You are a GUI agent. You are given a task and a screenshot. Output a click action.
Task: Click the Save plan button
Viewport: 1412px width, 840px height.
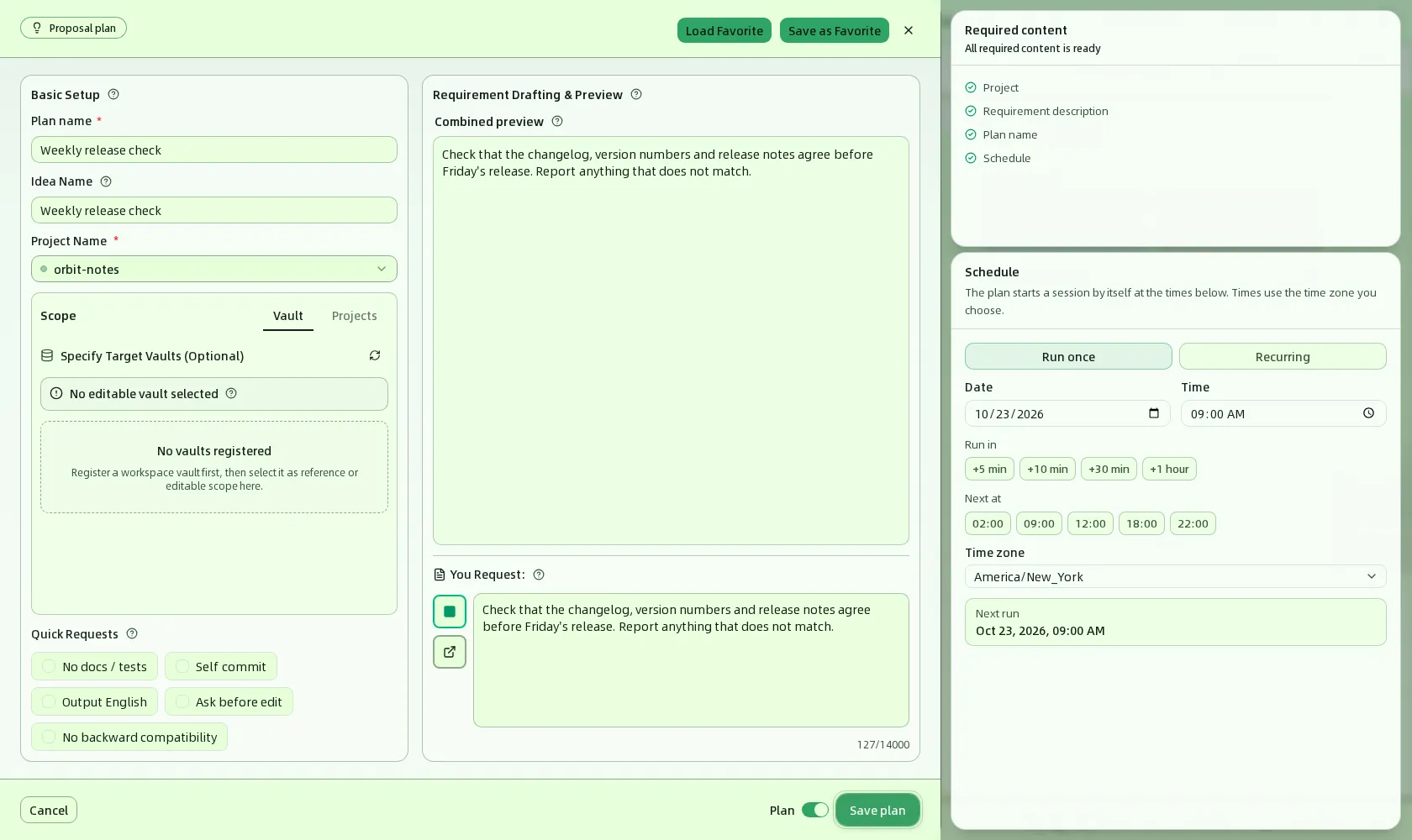point(877,810)
